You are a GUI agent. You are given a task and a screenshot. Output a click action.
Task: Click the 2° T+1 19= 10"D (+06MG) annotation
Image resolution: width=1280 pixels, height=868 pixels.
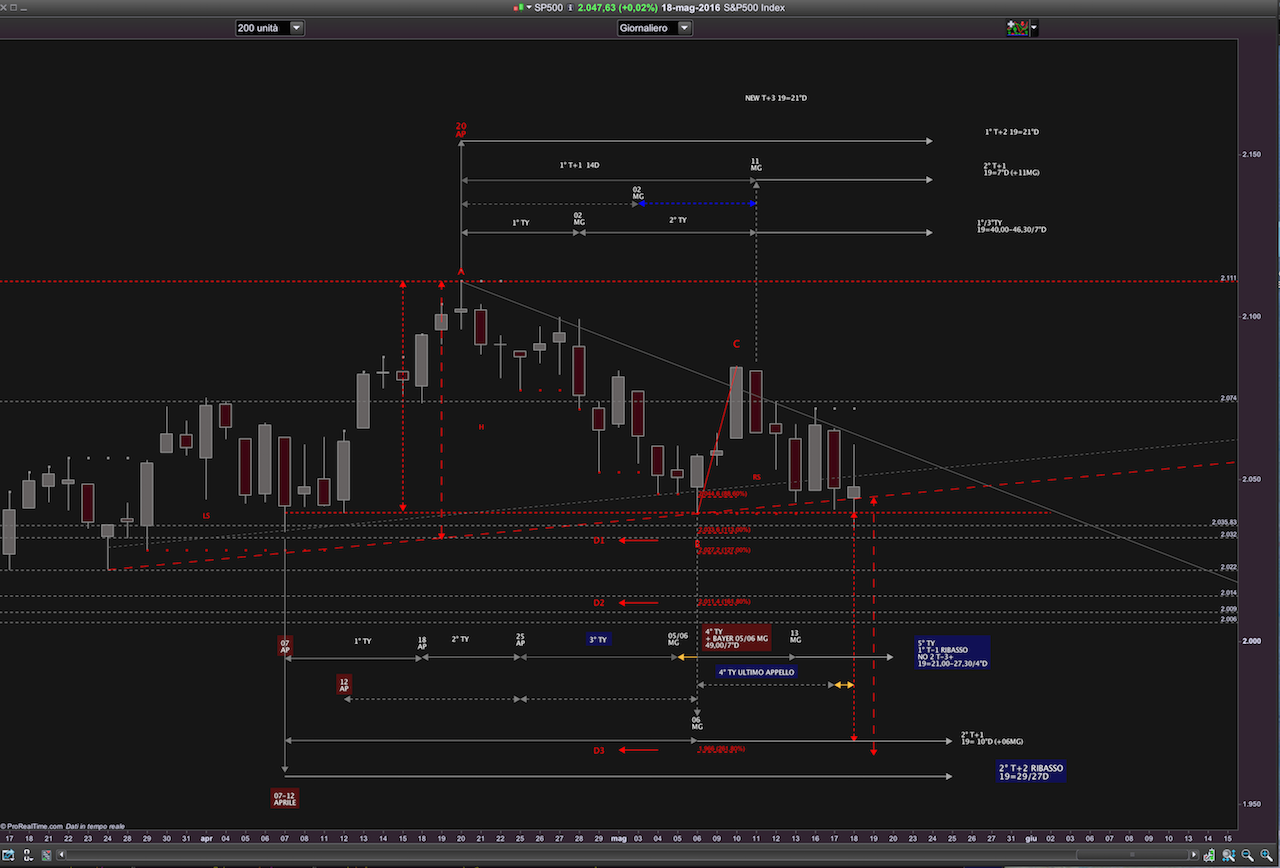992,737
